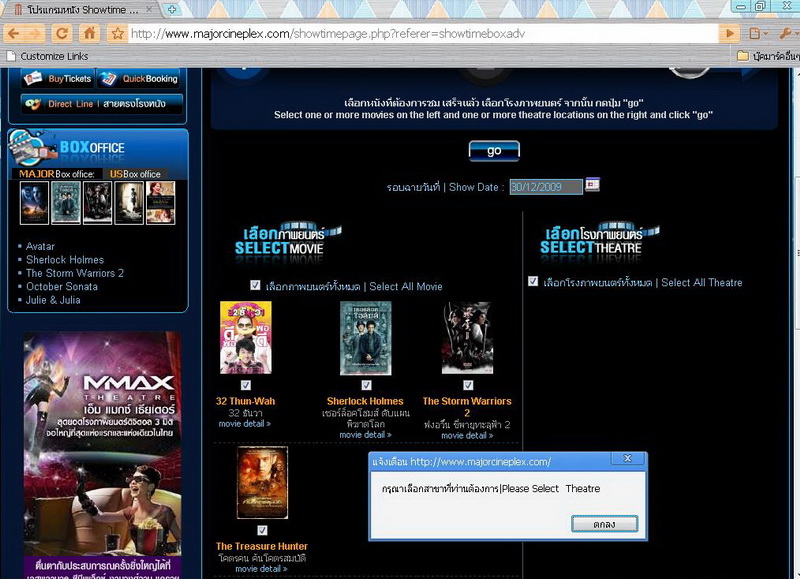Confirm the alert dialog with ตกลง button

[x=605, y=524]
